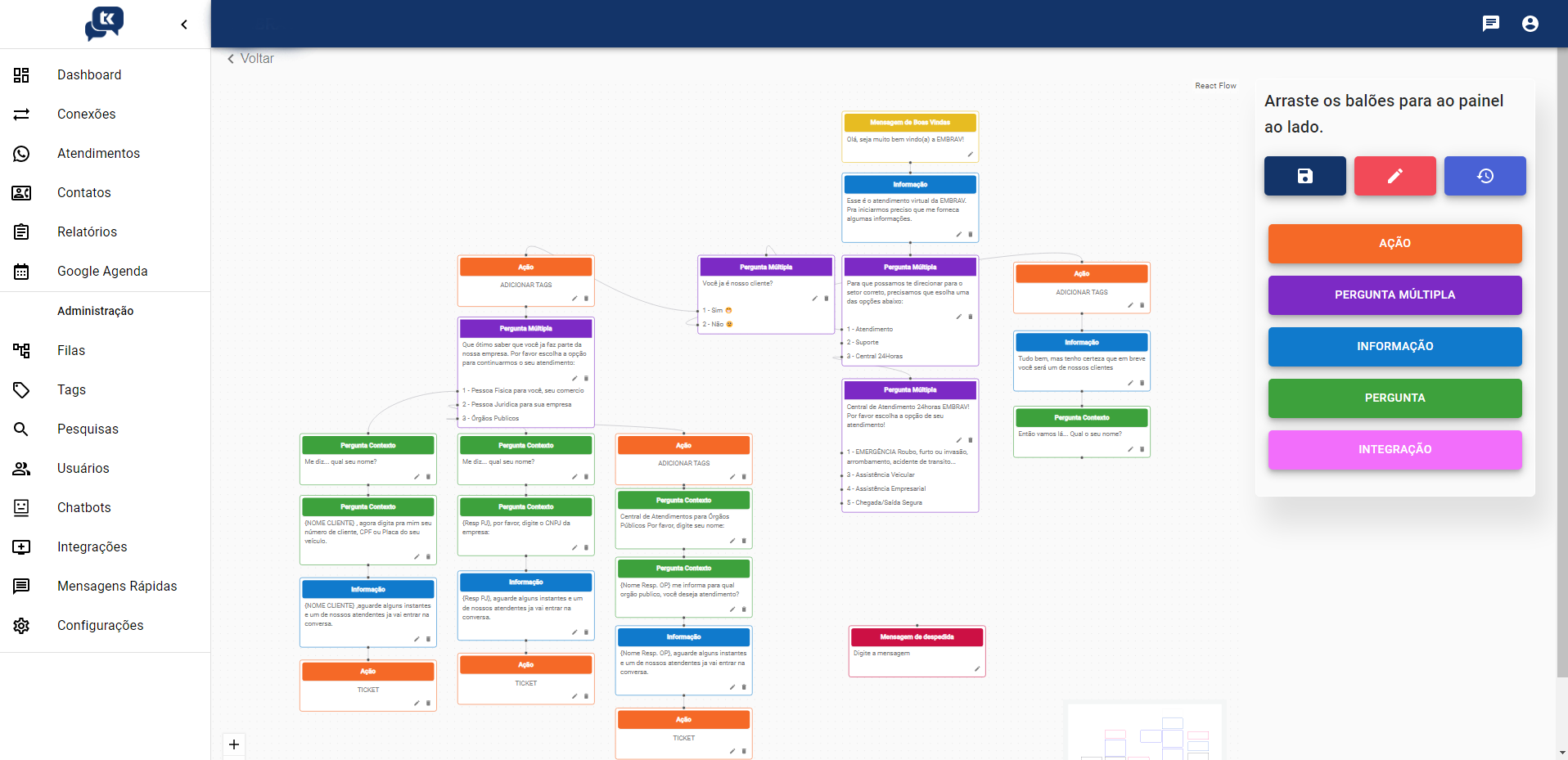
Task: Select the PERGUNTA MÚLTIPLA balloon
Action: 1395,295
